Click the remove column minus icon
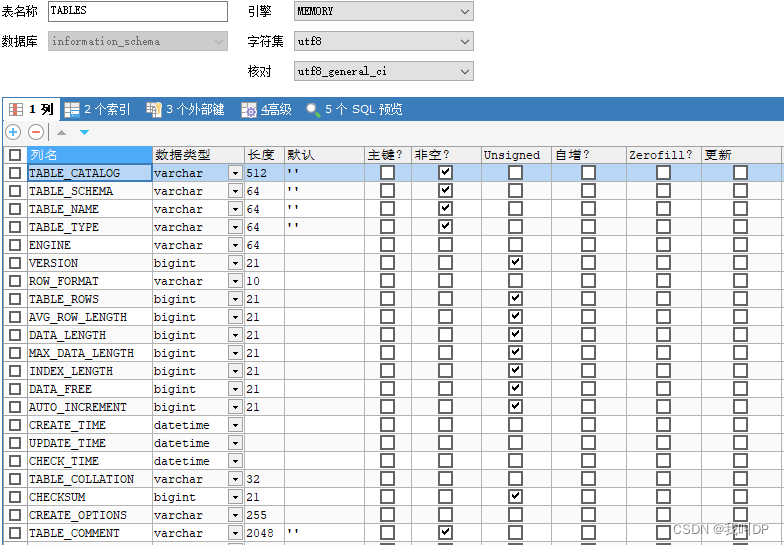Screen dimensions: 784x545 tap(36, 132)
